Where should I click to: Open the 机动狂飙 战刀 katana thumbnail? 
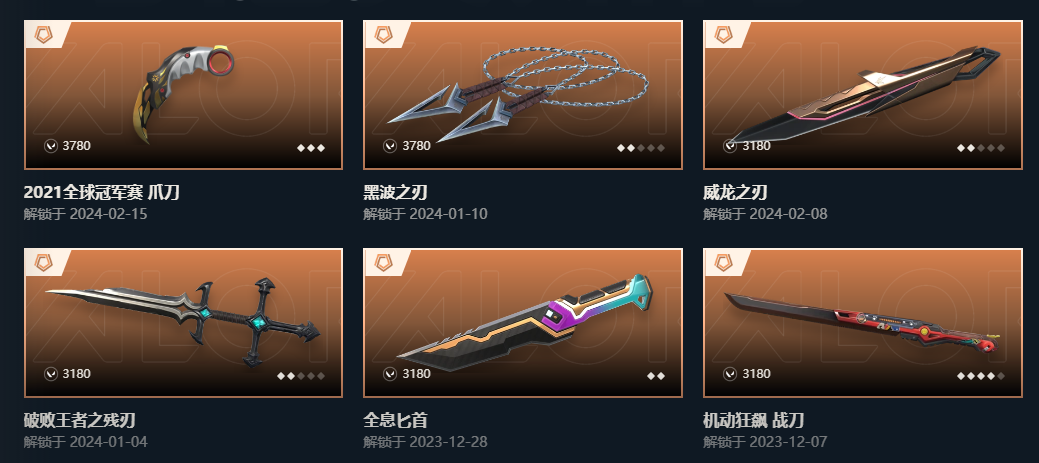click(x=863, y=323)
